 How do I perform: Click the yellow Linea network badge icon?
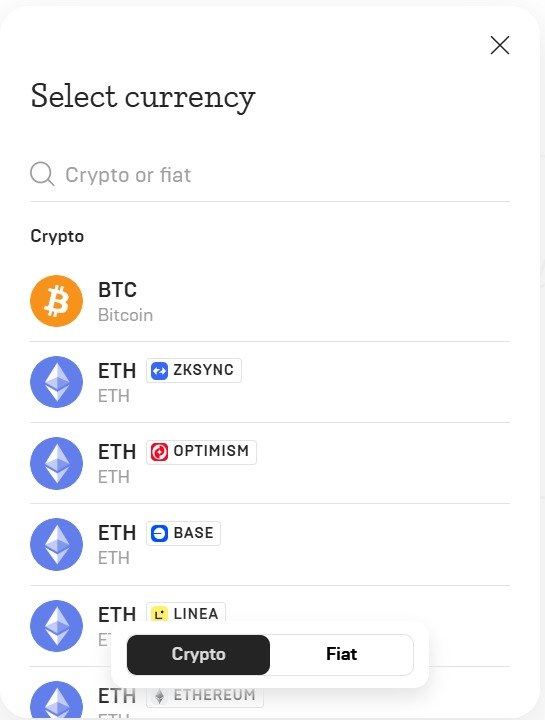(159, 614)
